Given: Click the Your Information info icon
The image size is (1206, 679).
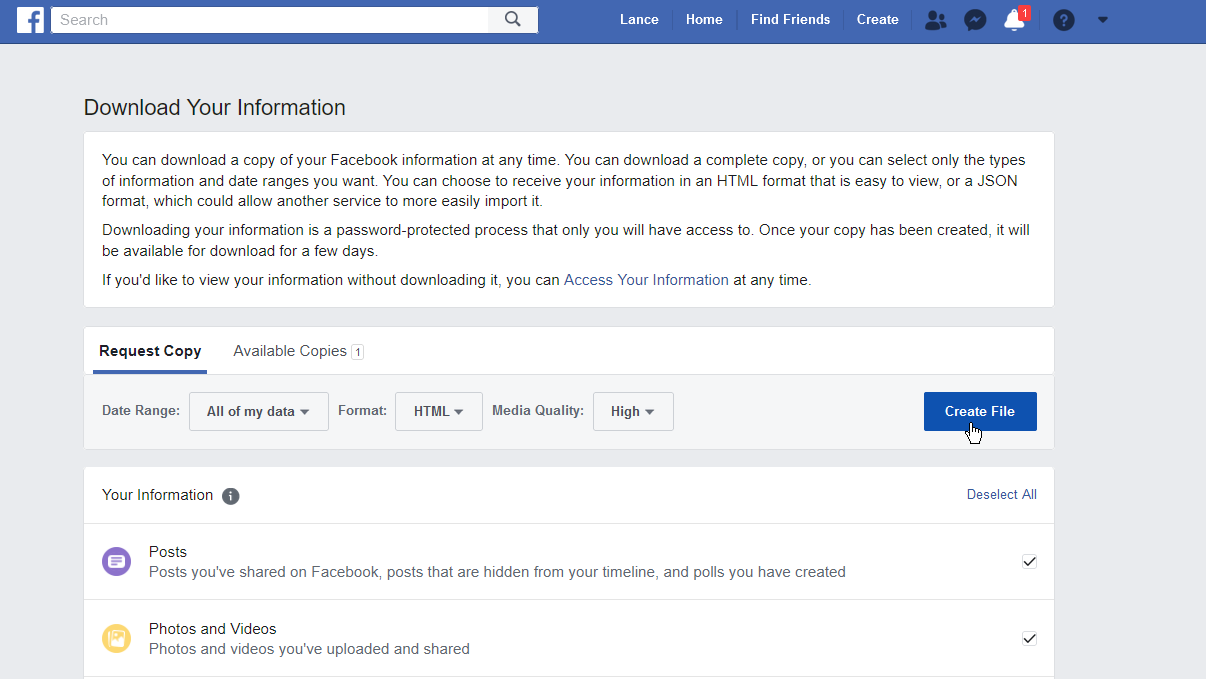Looking at the screenshot, I should click(231, 496).
